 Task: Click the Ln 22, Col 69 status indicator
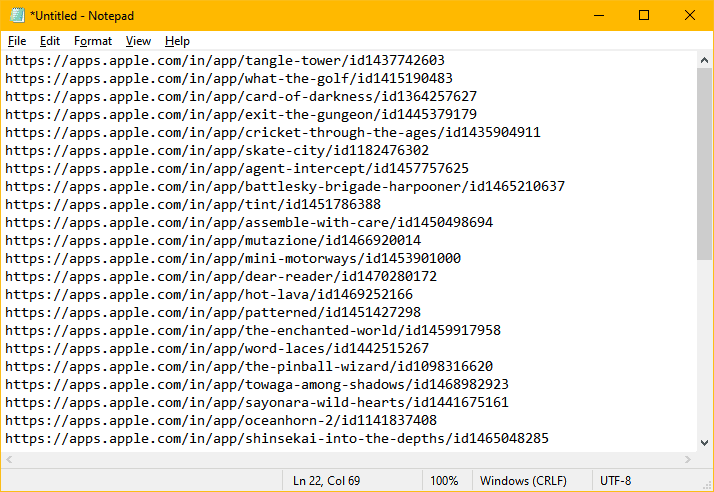pos(326,481)
